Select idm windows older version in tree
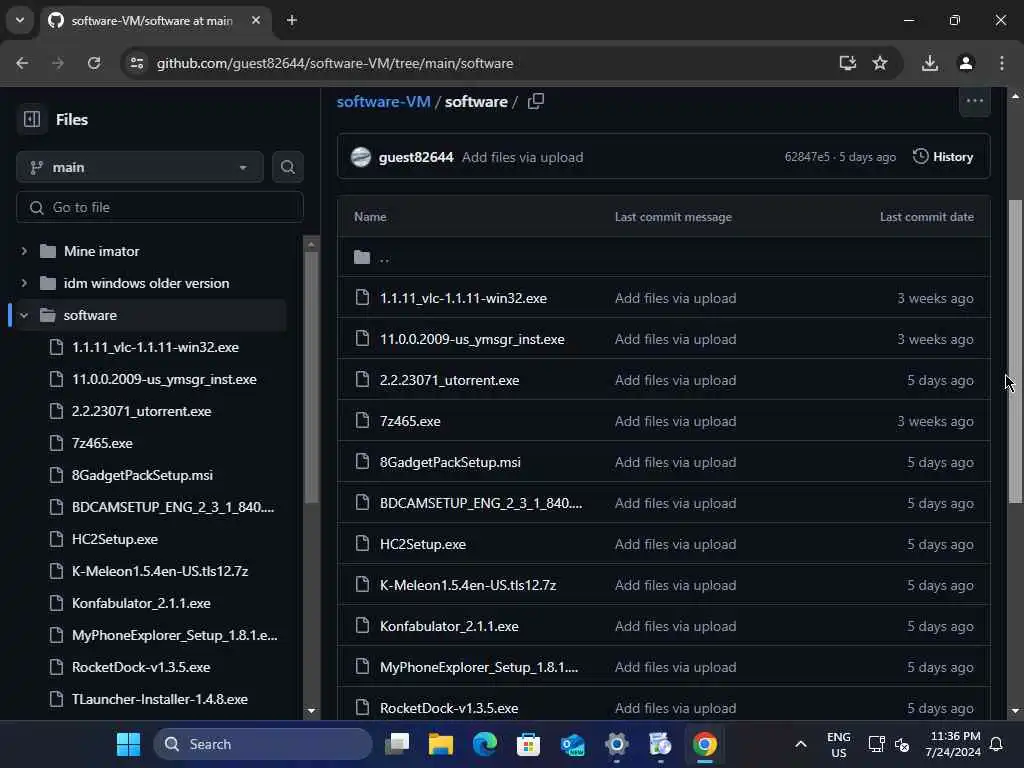 pyautogui.click(x=146, y=283)
